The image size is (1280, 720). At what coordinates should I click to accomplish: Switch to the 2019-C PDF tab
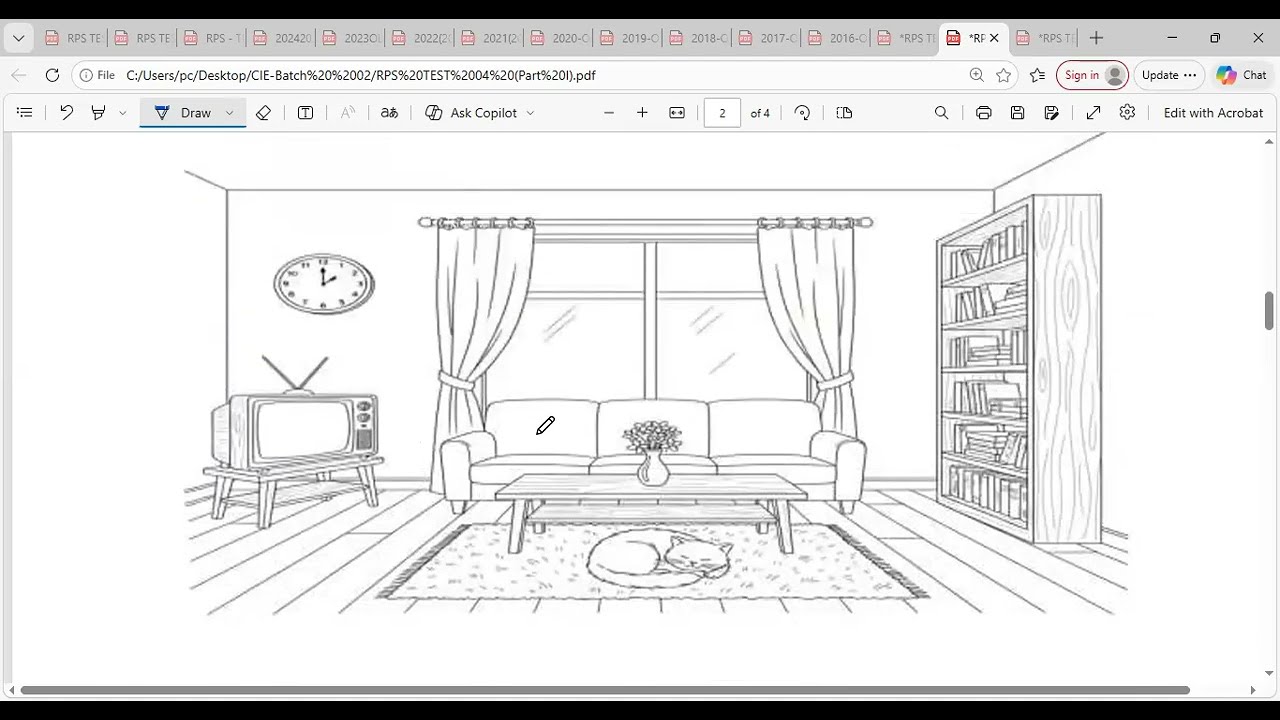point(628,38)
